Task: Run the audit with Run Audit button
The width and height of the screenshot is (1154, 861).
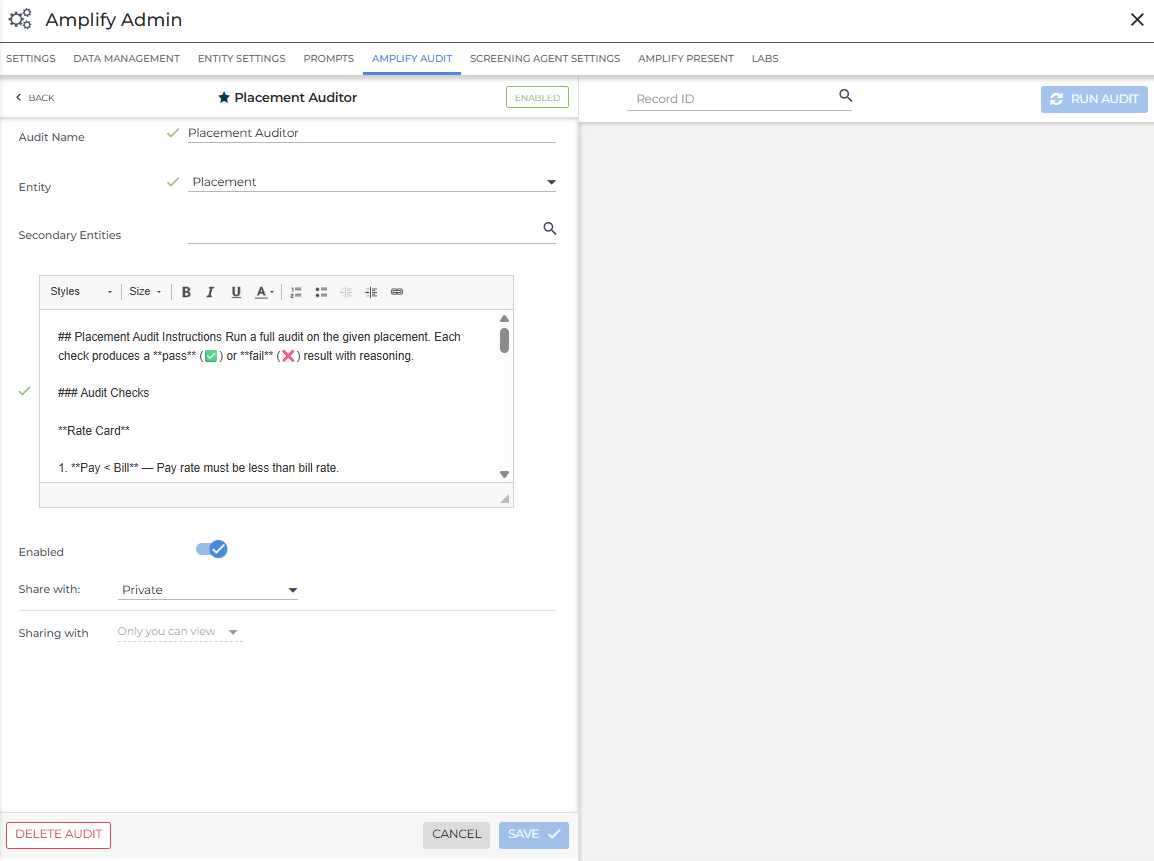Action: 1094,99
